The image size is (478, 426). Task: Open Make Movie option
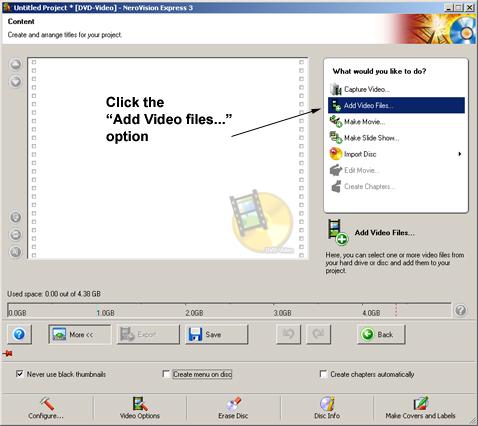click(x=364, y=122)
